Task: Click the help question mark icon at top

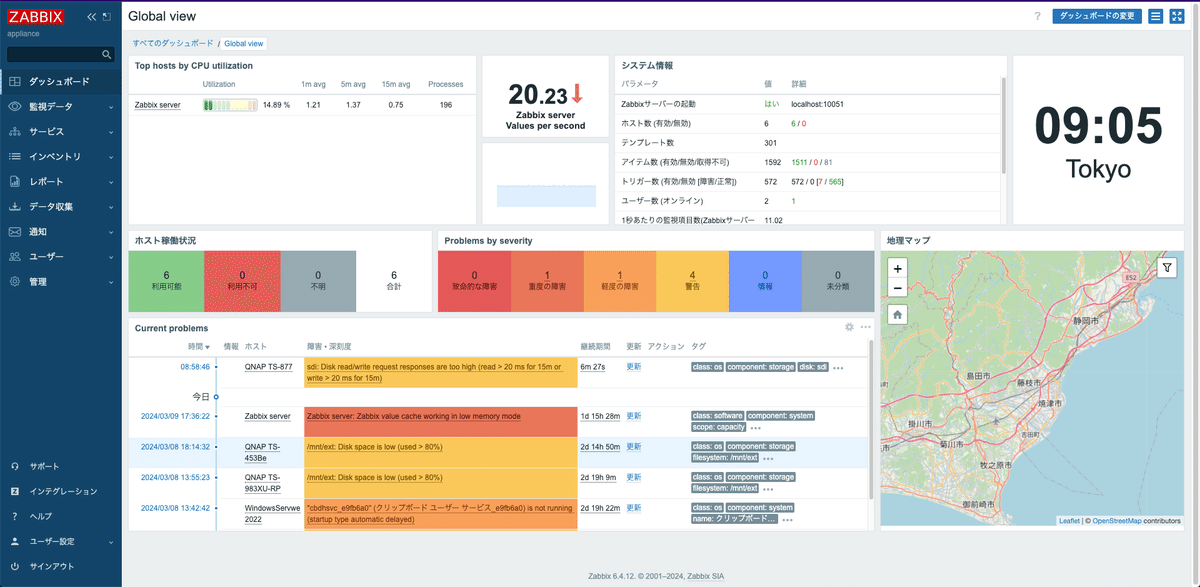Action: click(1038, 16)
